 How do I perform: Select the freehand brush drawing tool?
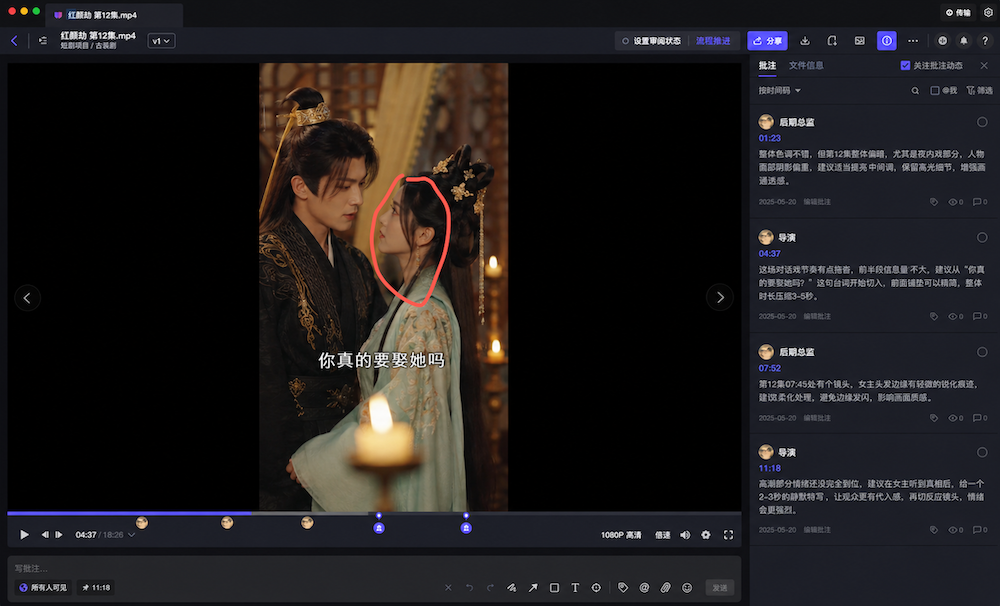[511, 588]
